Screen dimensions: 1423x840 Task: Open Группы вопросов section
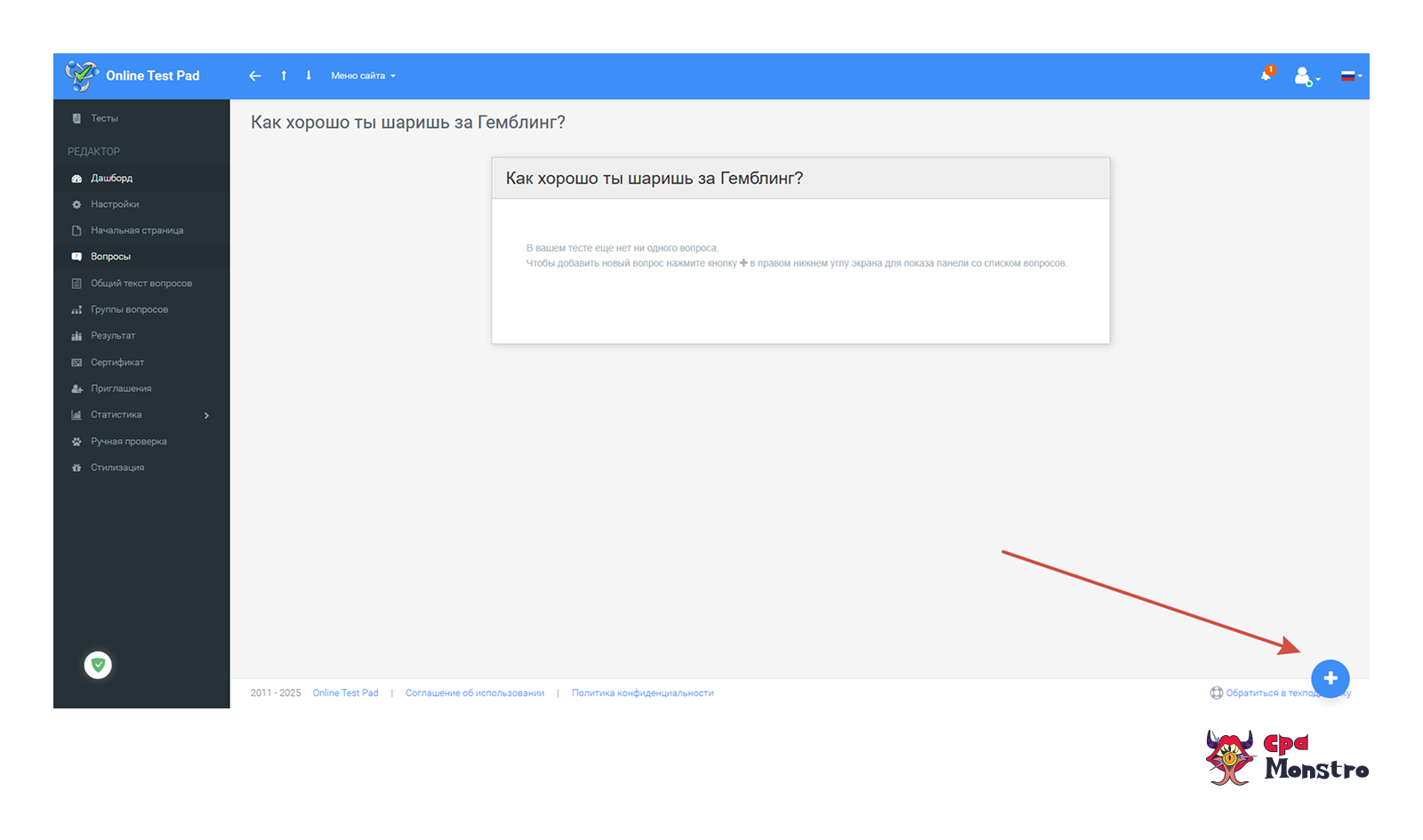pyautogui.click(x=141, y=309)
